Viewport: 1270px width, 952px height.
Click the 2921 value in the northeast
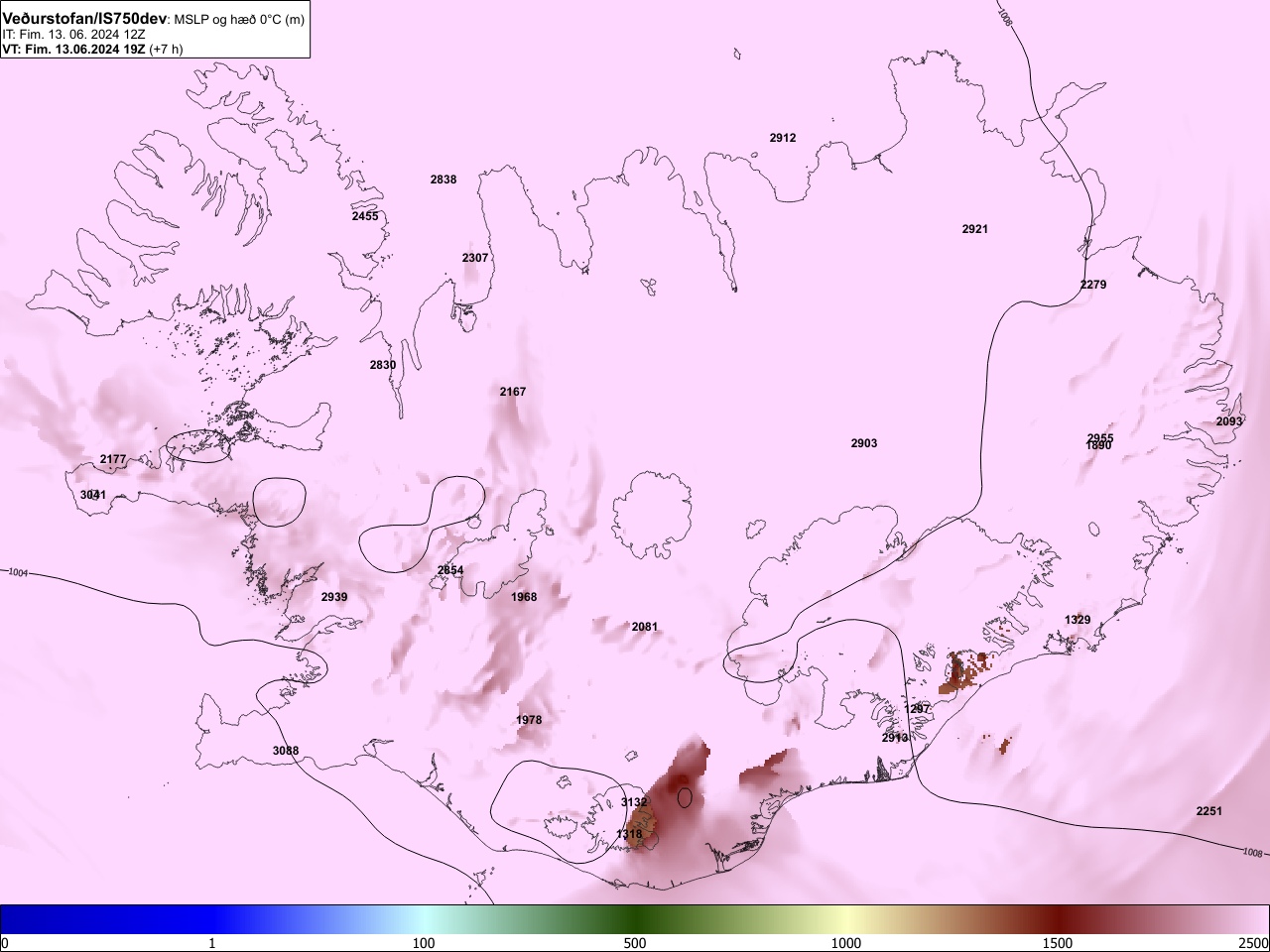pos(975,229)
